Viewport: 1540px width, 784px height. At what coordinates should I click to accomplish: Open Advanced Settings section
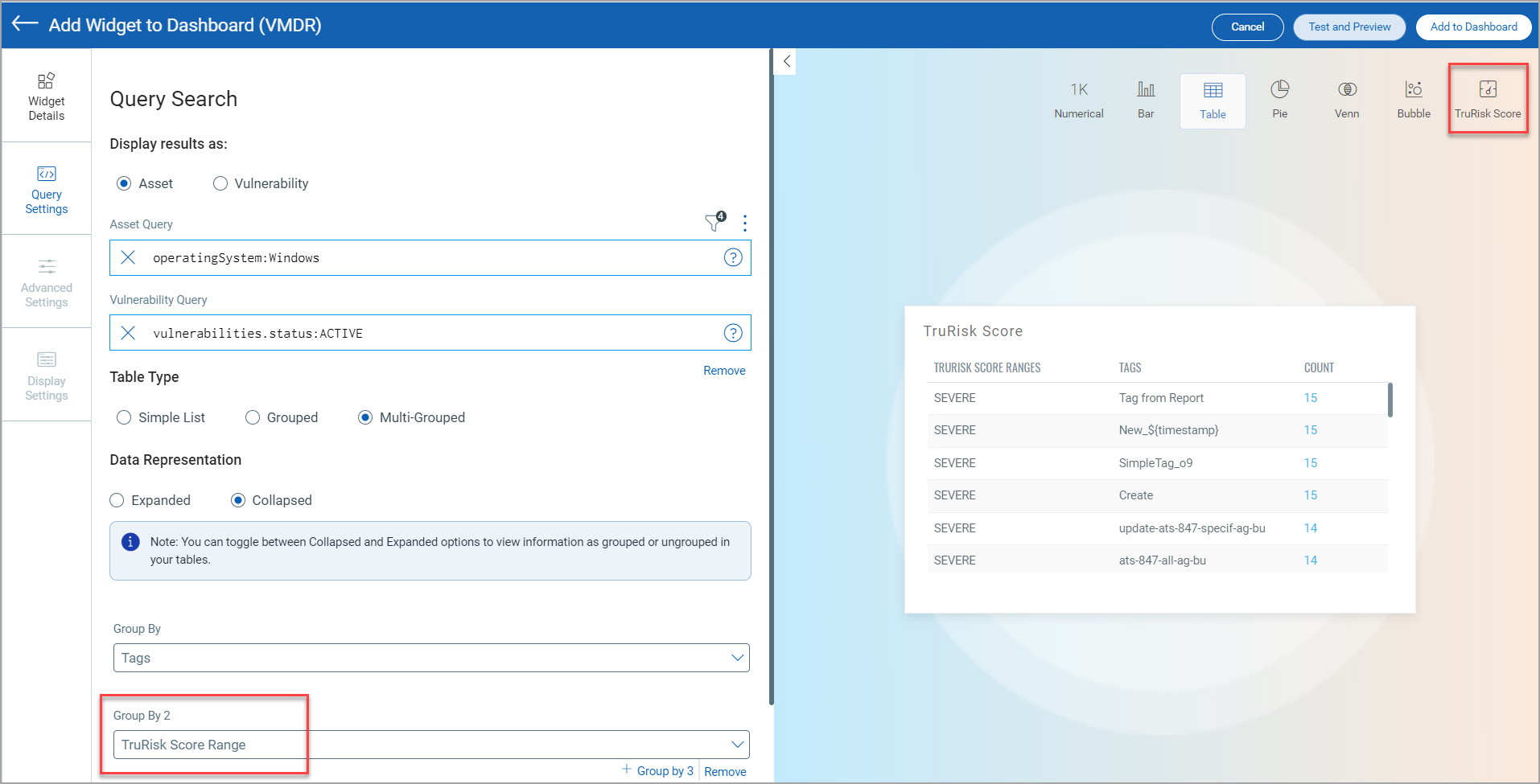tap(47, 283)
